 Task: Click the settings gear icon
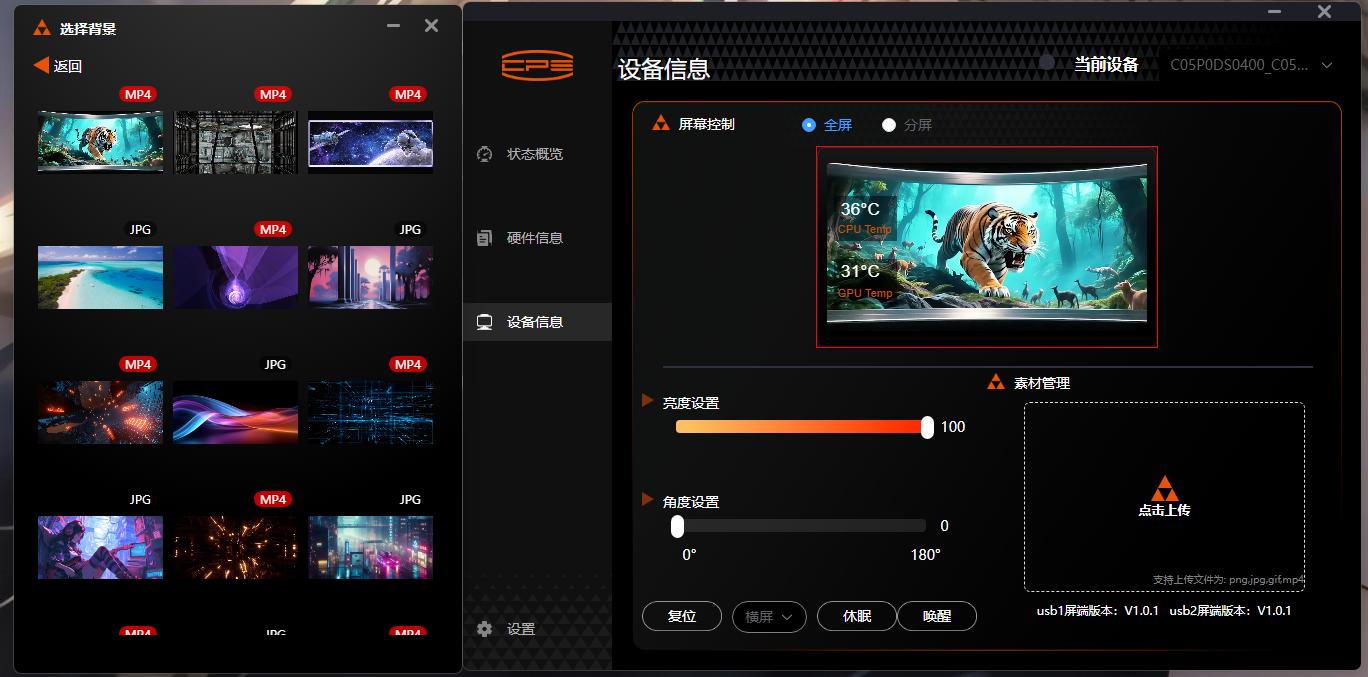coord(485,629)
